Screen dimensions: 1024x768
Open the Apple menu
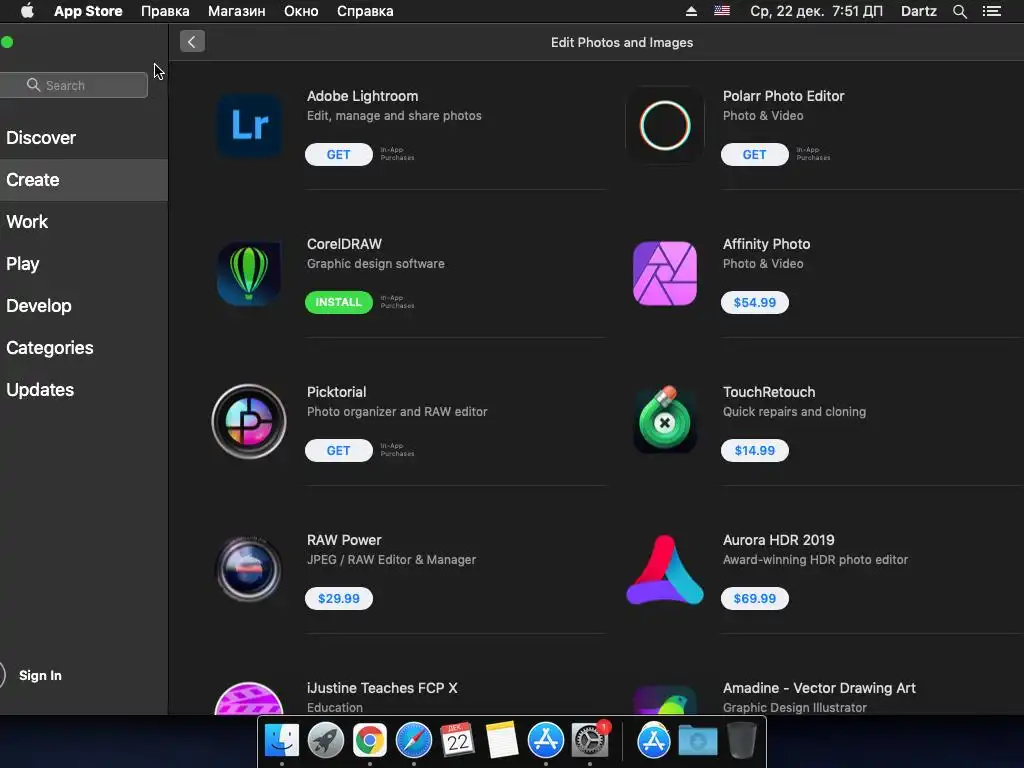click(x=27, y=10)
